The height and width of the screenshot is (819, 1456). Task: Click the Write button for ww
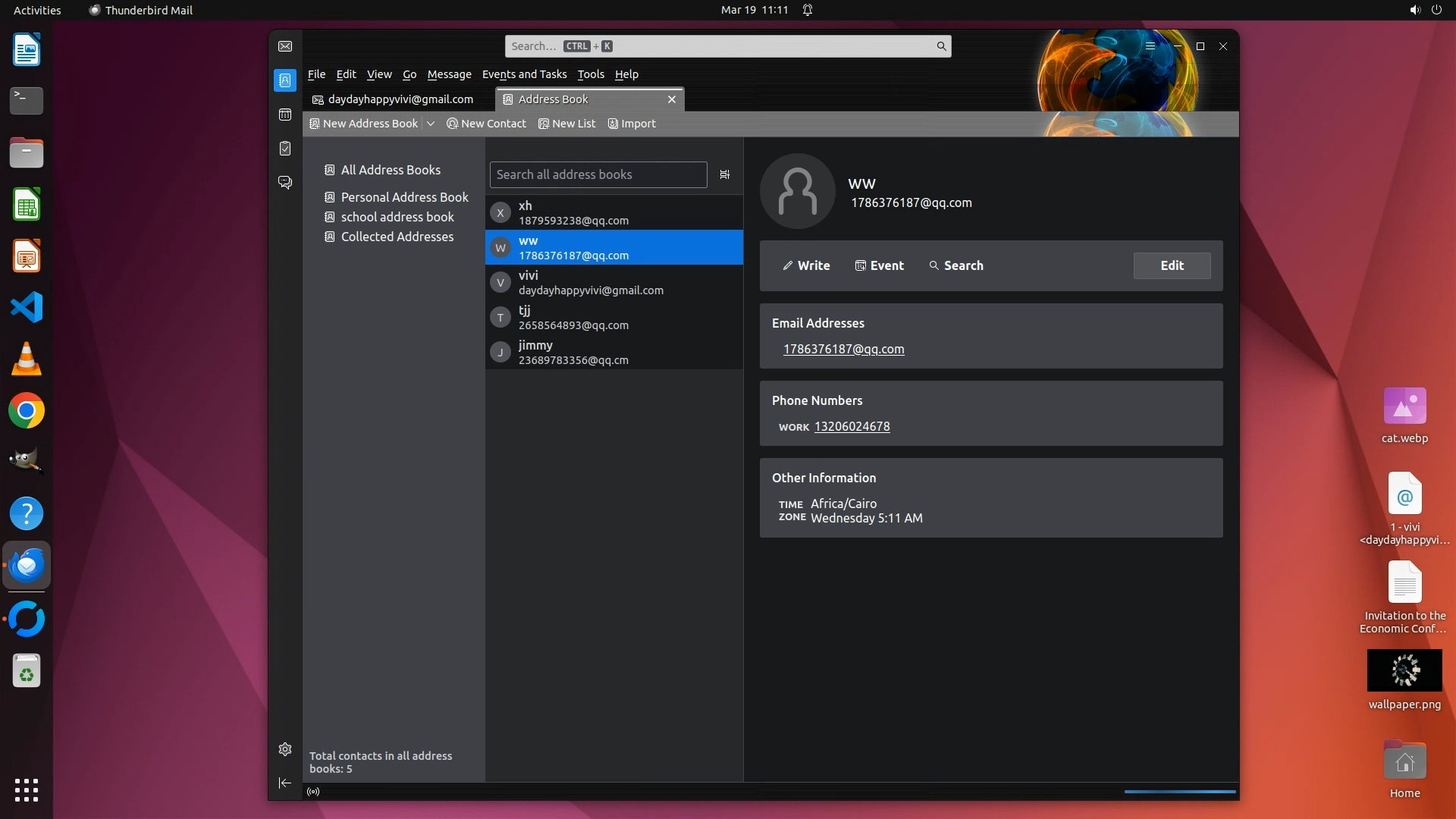(x=806, y=265)
